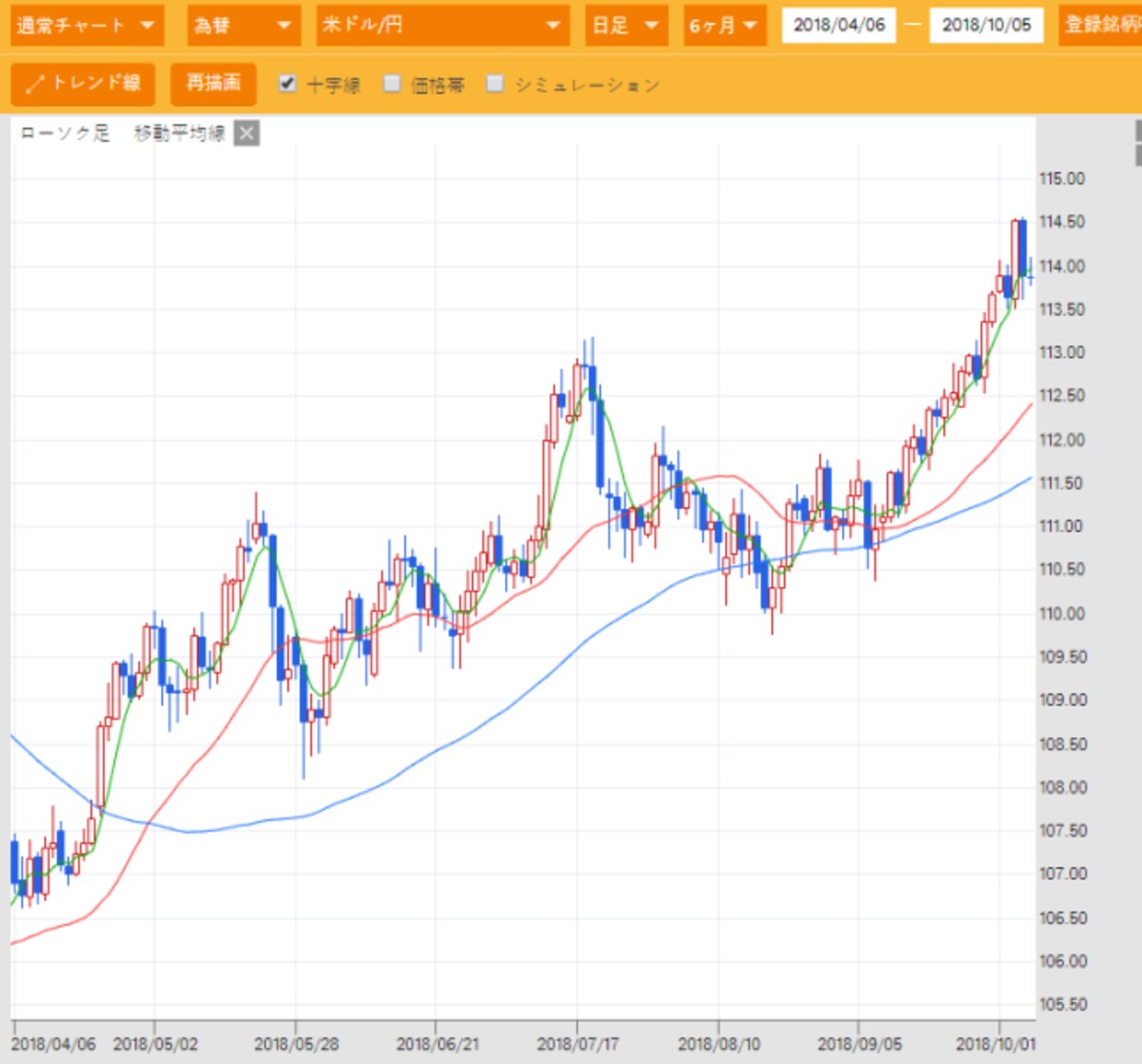Click the dropdown arrow beside 米ドル/円

554,26
